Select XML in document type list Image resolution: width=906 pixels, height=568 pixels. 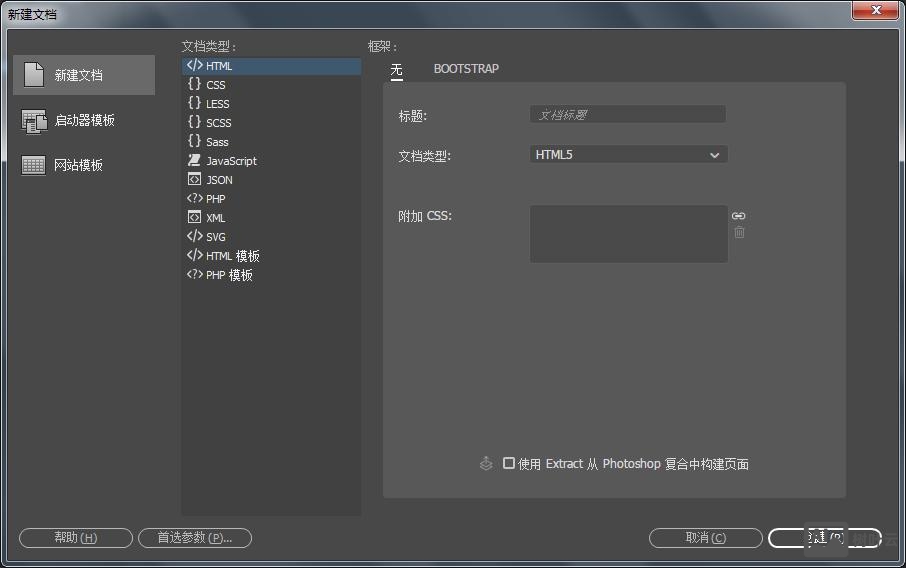click(x=272, y=218)
